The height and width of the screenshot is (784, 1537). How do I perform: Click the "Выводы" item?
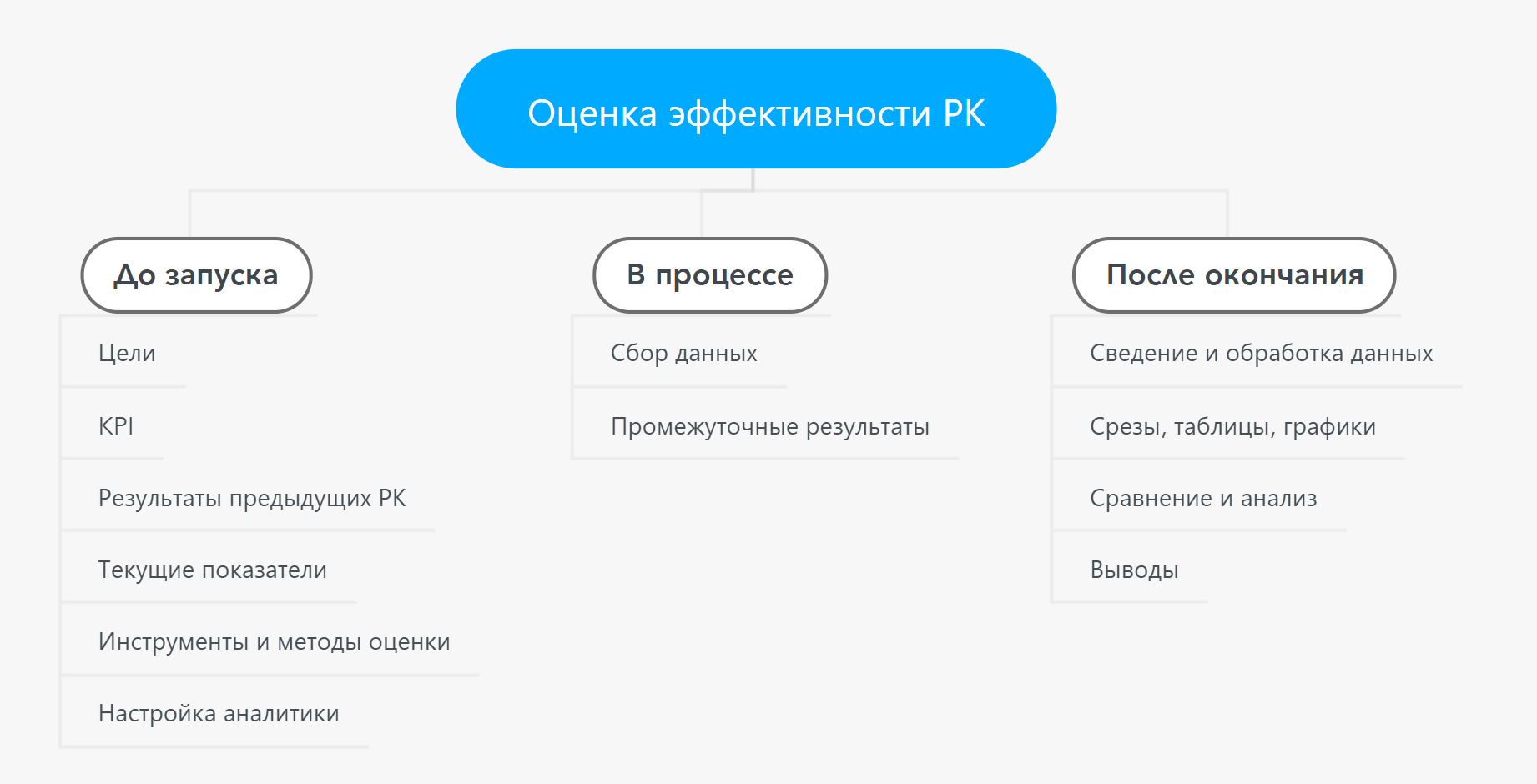[x=1134, y=570]
